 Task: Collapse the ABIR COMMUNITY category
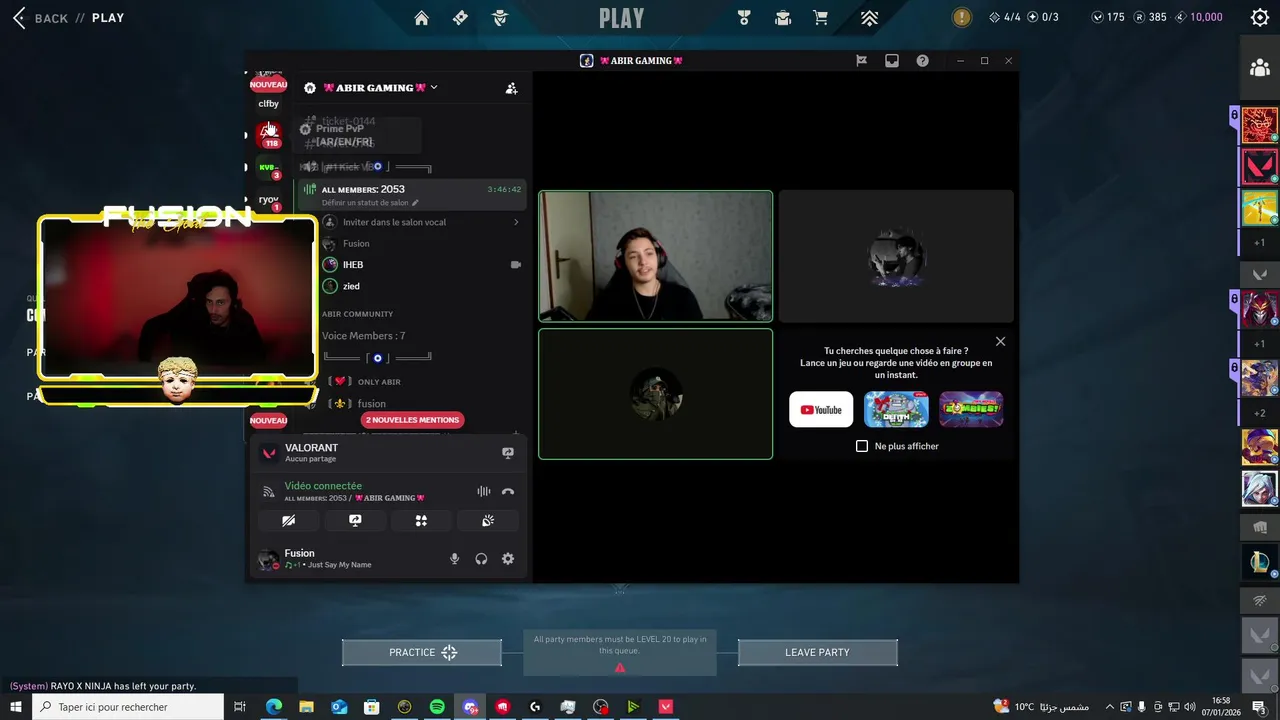tap(357, 314)
